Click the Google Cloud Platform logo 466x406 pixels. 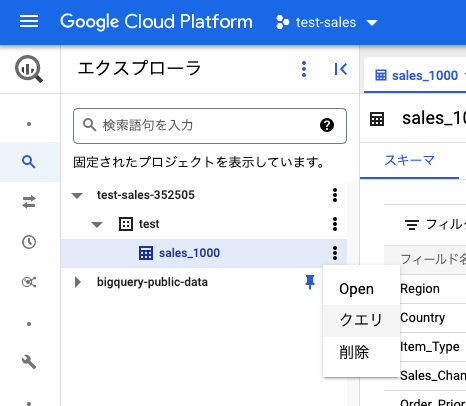pyautogui.click(x=156, y=22)
